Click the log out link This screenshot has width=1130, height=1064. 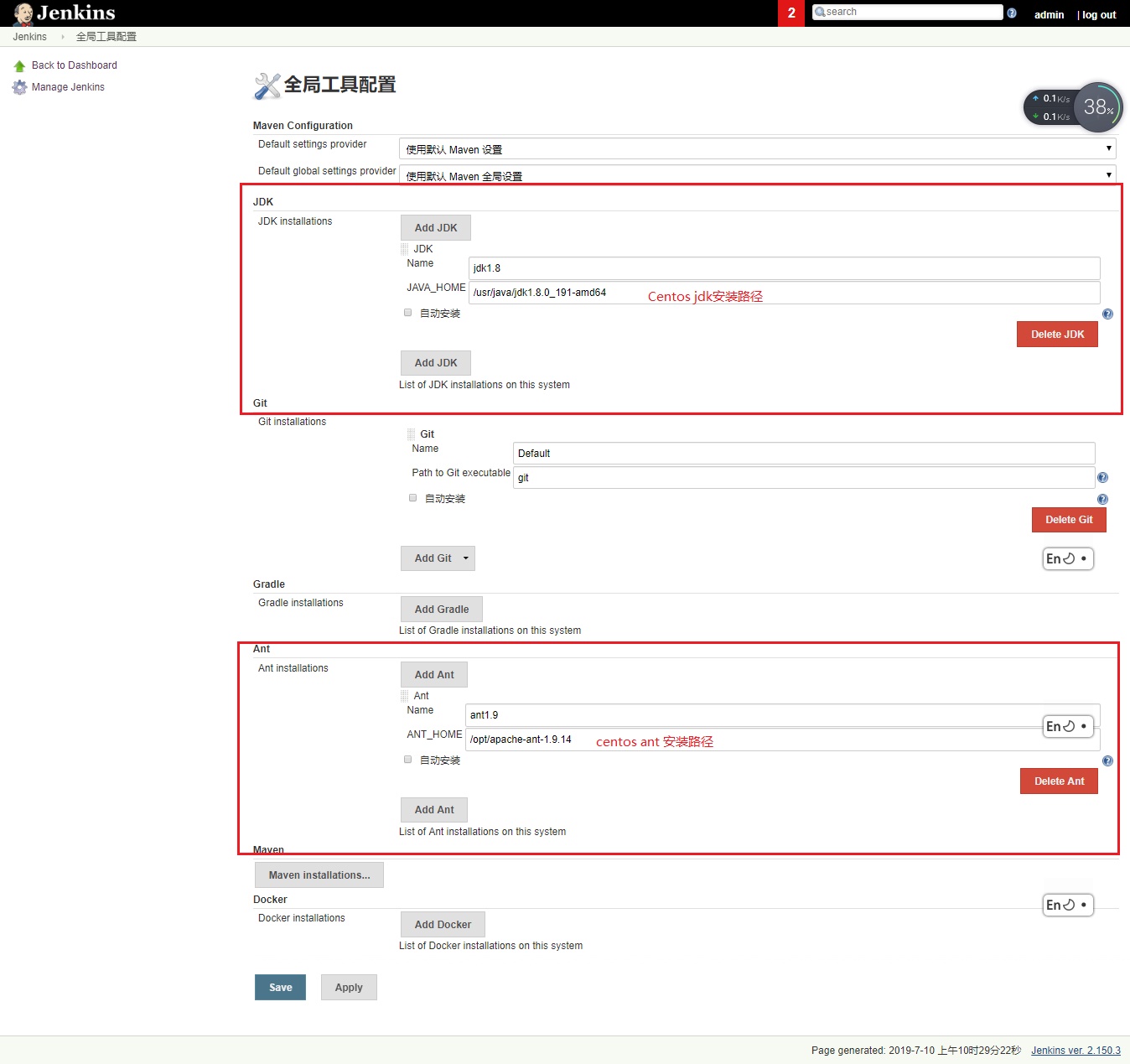point(1099,15)
